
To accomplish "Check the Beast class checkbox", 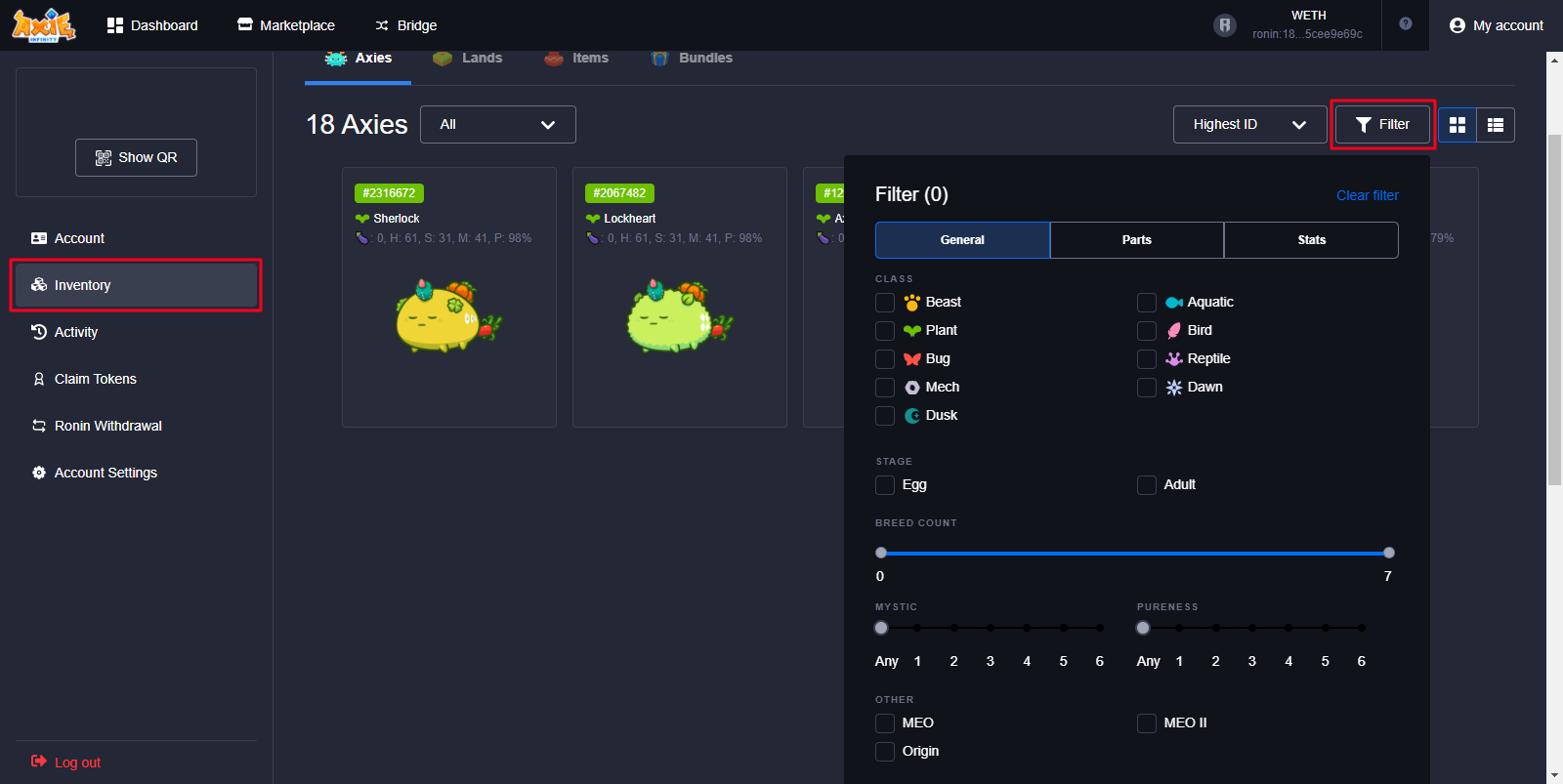I will point(885,303).
